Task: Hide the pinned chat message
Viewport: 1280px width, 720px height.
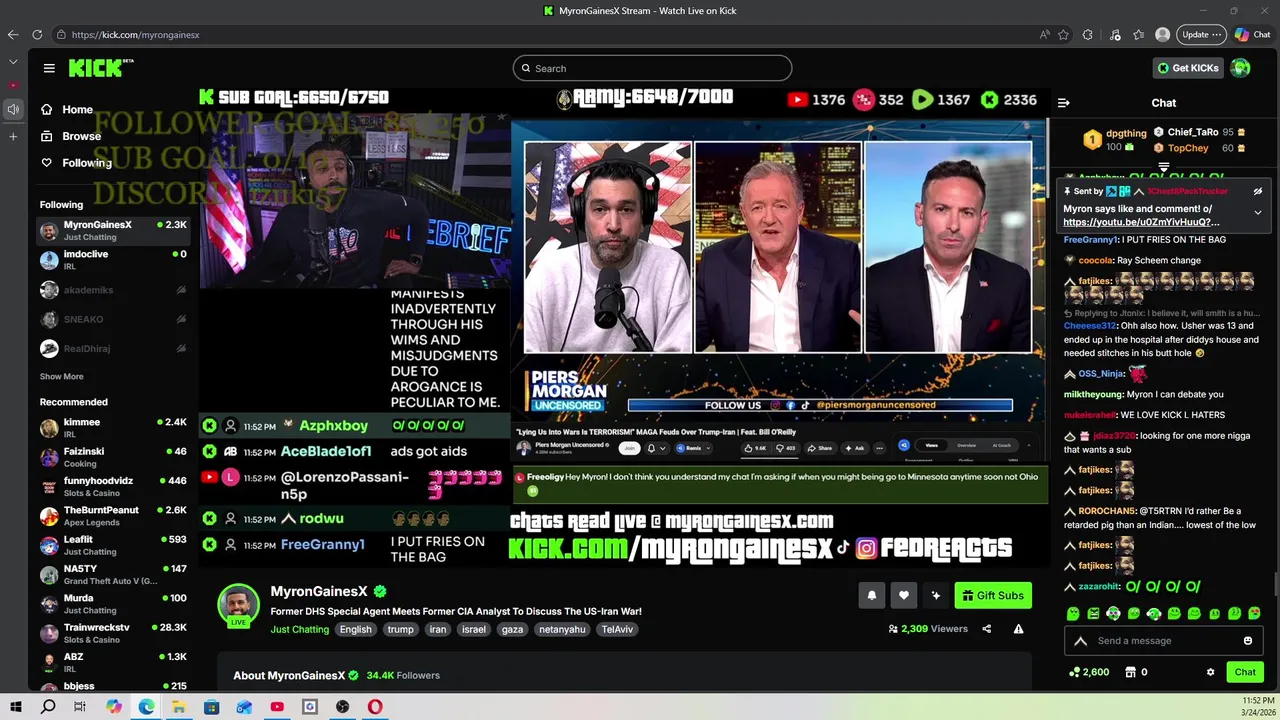Action: [x=1258, y=191]
